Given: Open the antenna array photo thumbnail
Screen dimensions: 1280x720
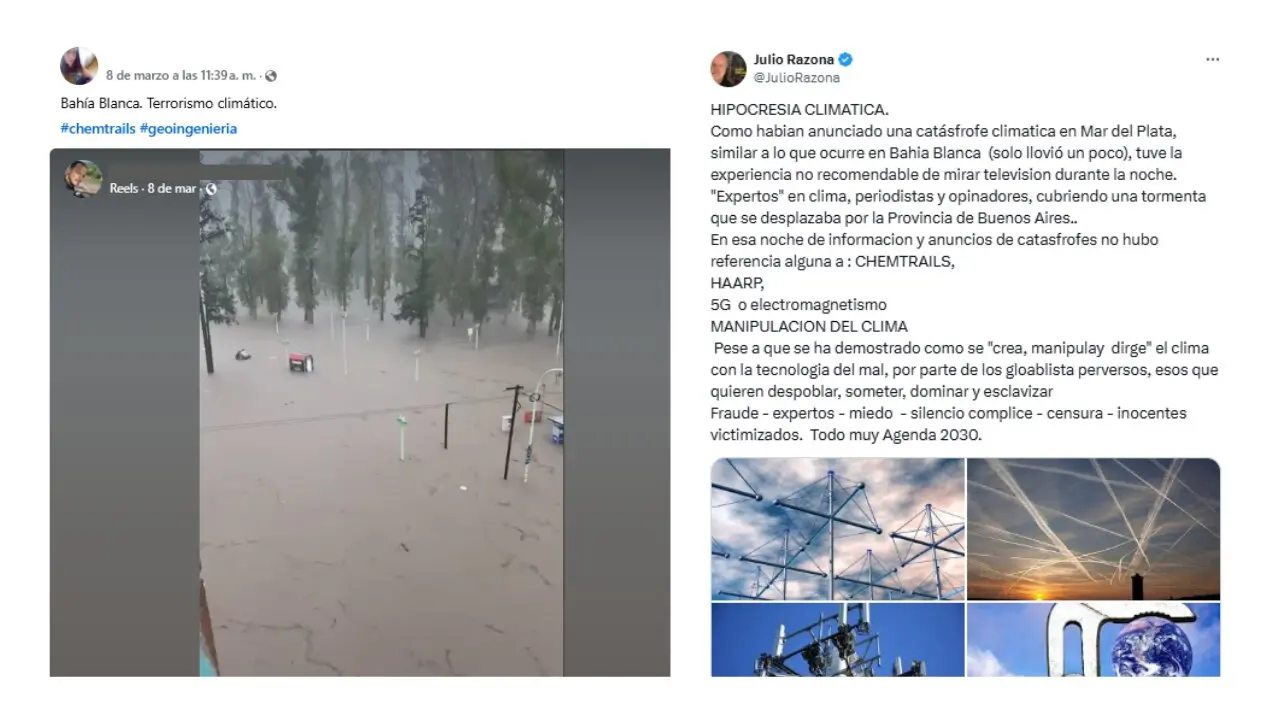Looking at the screenshot, I should click(x=838, y=529).
